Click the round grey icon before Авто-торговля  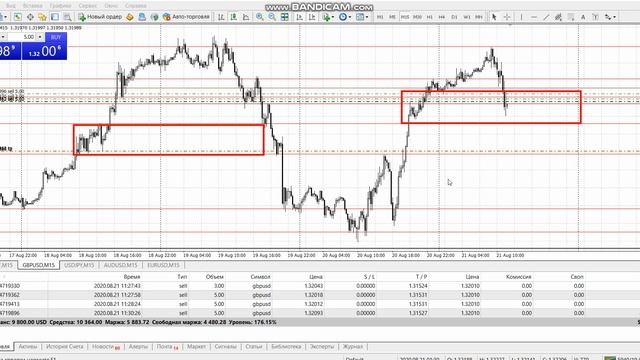pos(154,17)
